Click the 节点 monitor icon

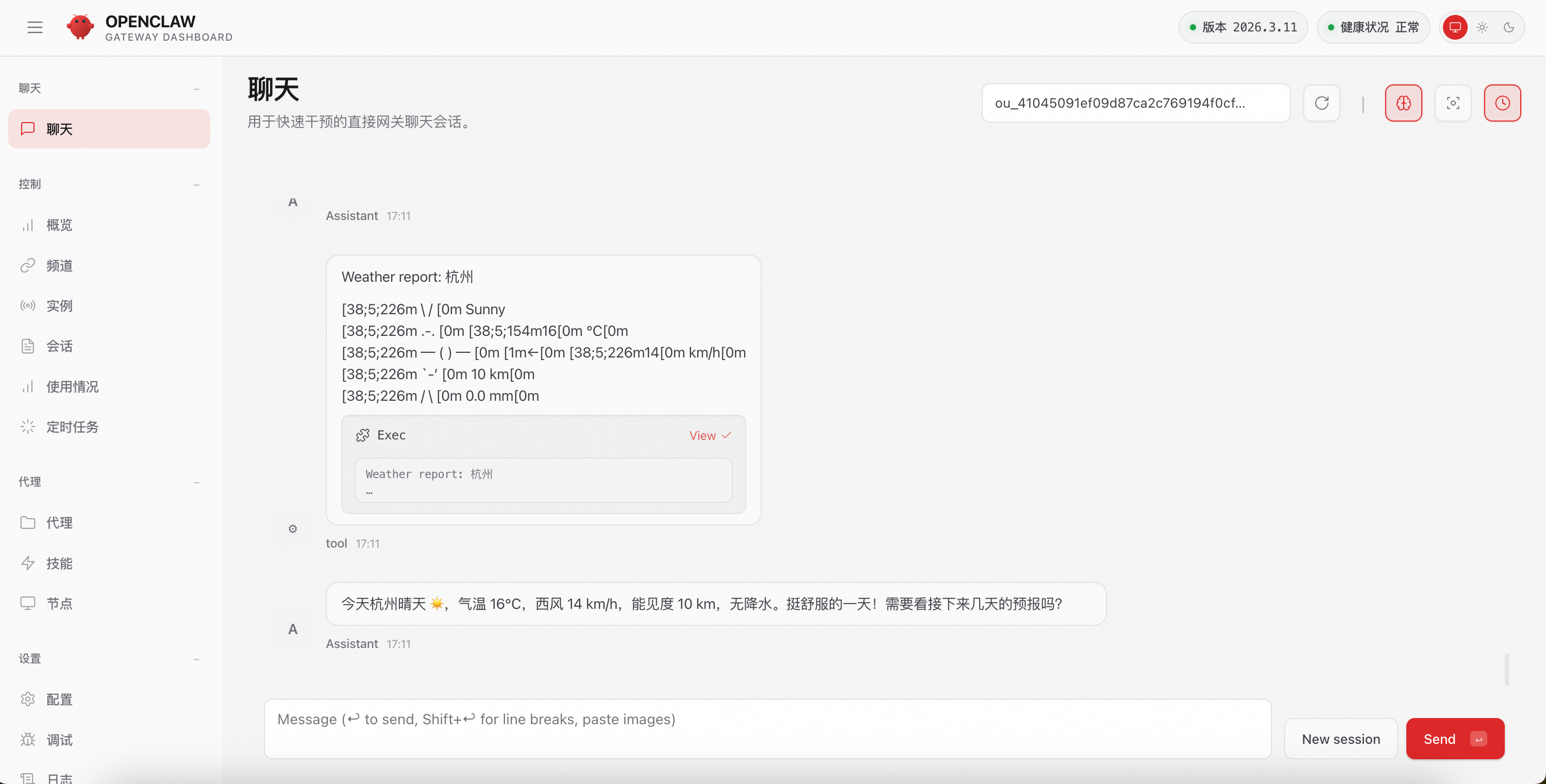[28, 603]
